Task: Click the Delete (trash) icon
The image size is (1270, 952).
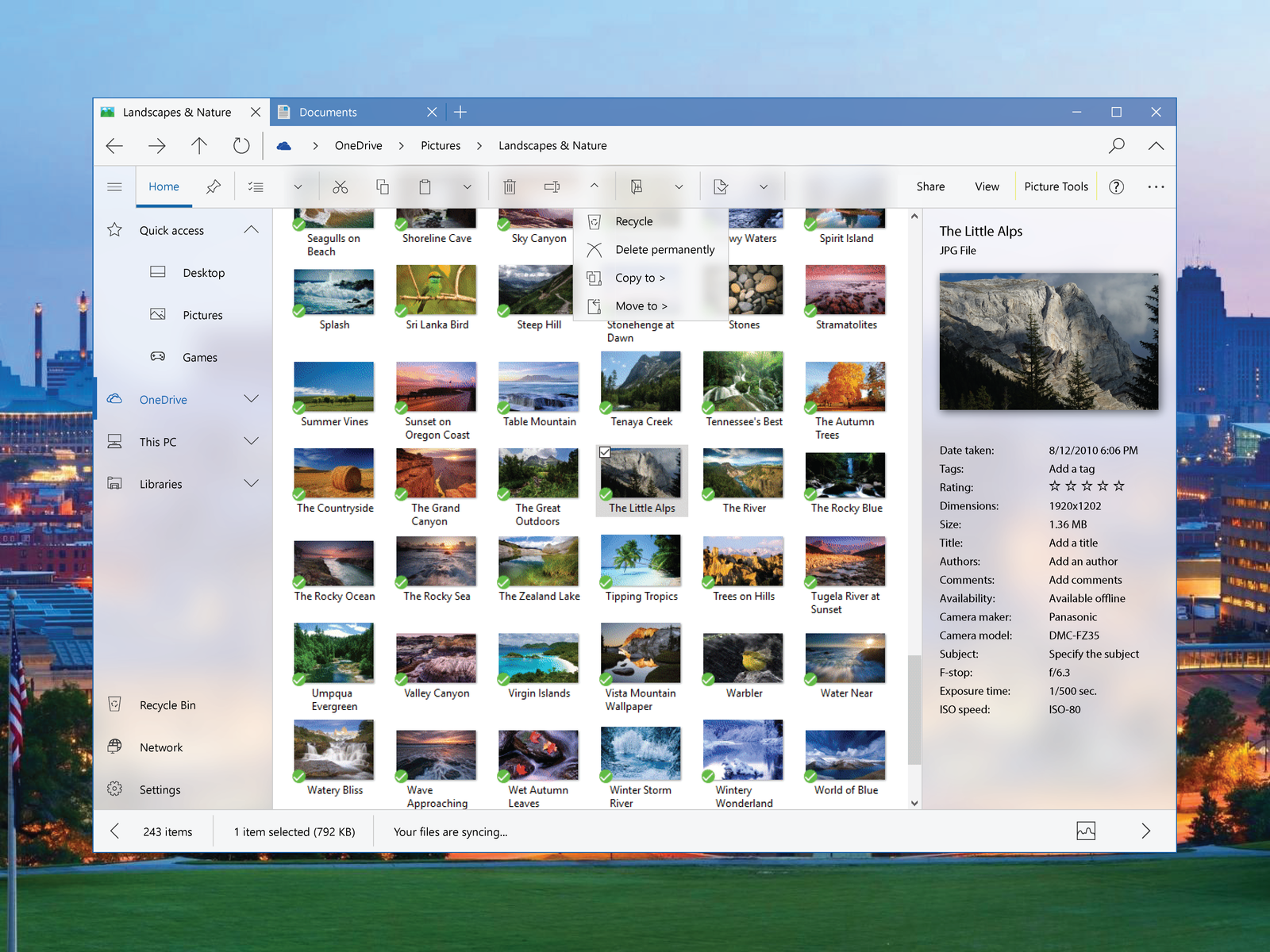Action: [x=510, y=186]
